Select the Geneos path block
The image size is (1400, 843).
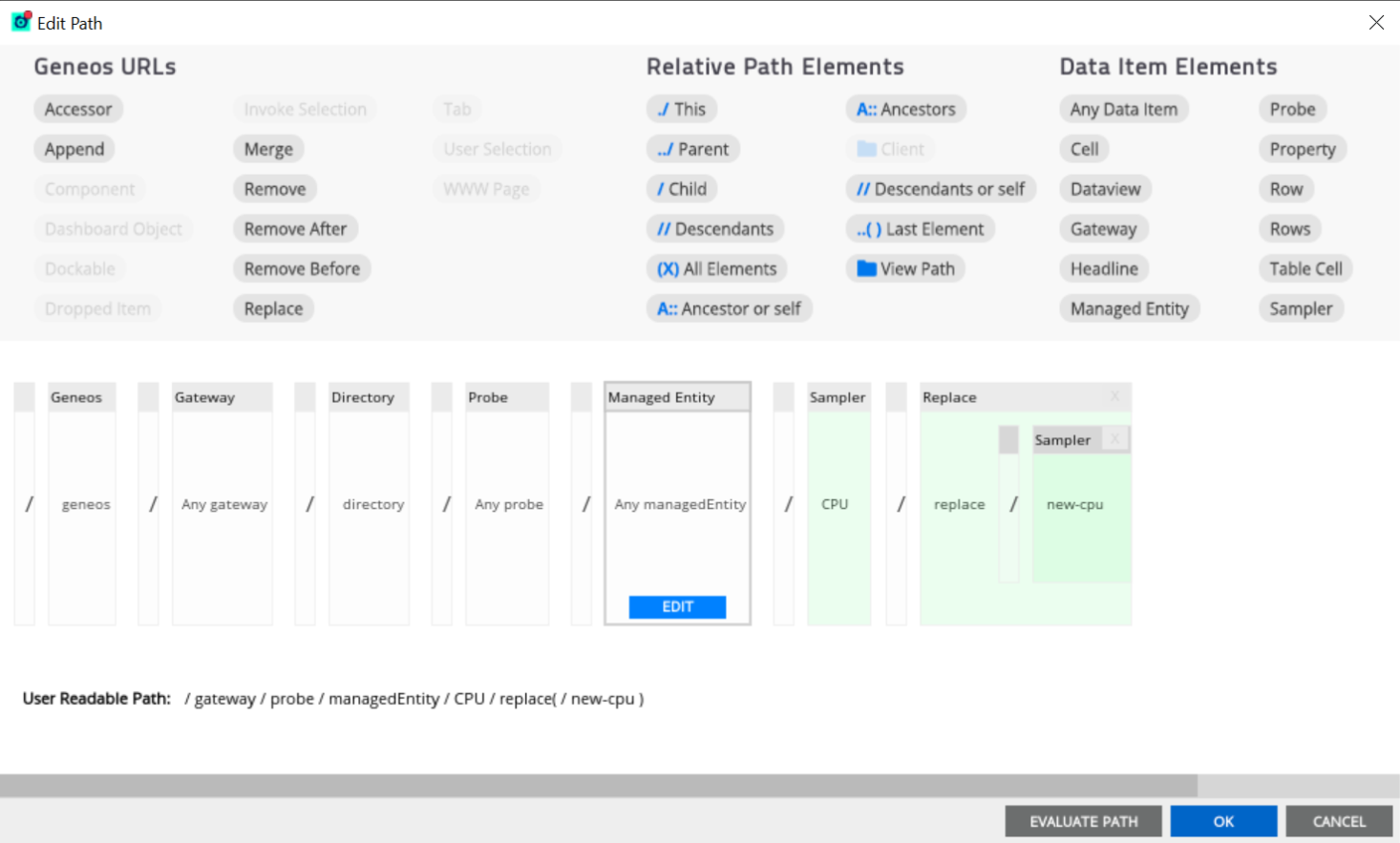(x=82, y=504)
